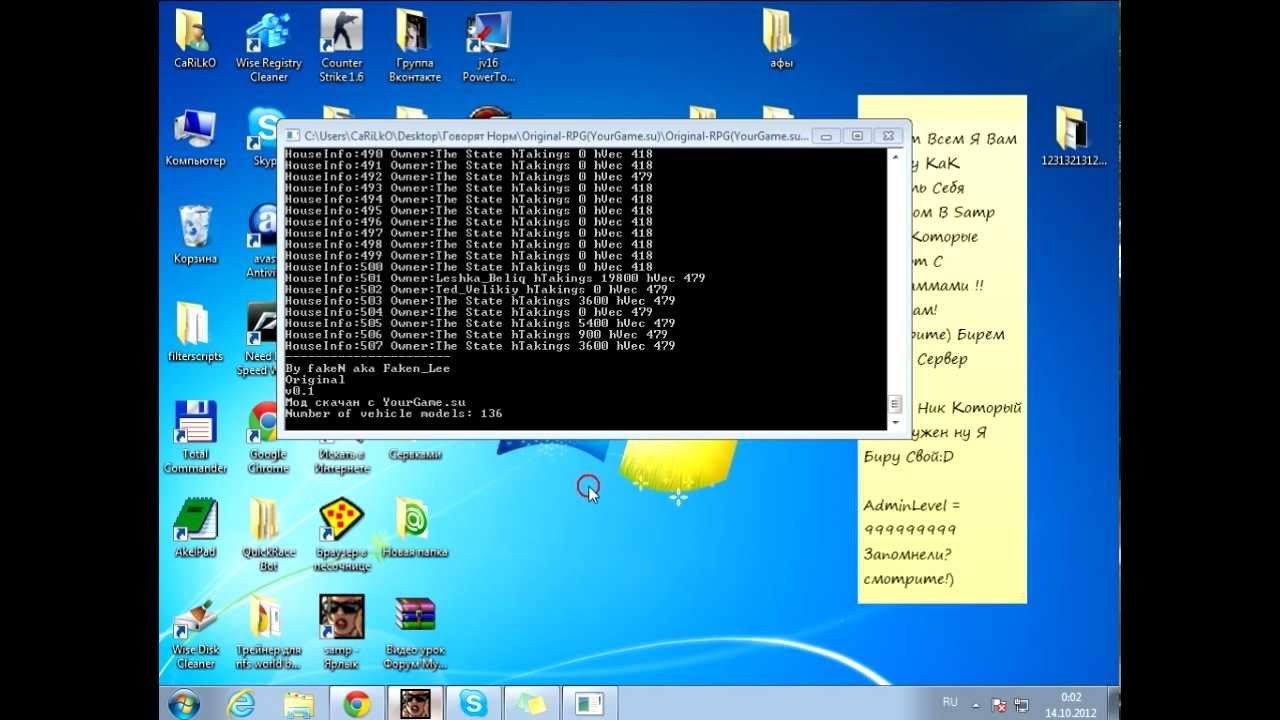Launch Google Chrome desktop shortcut

pos(268,437)
